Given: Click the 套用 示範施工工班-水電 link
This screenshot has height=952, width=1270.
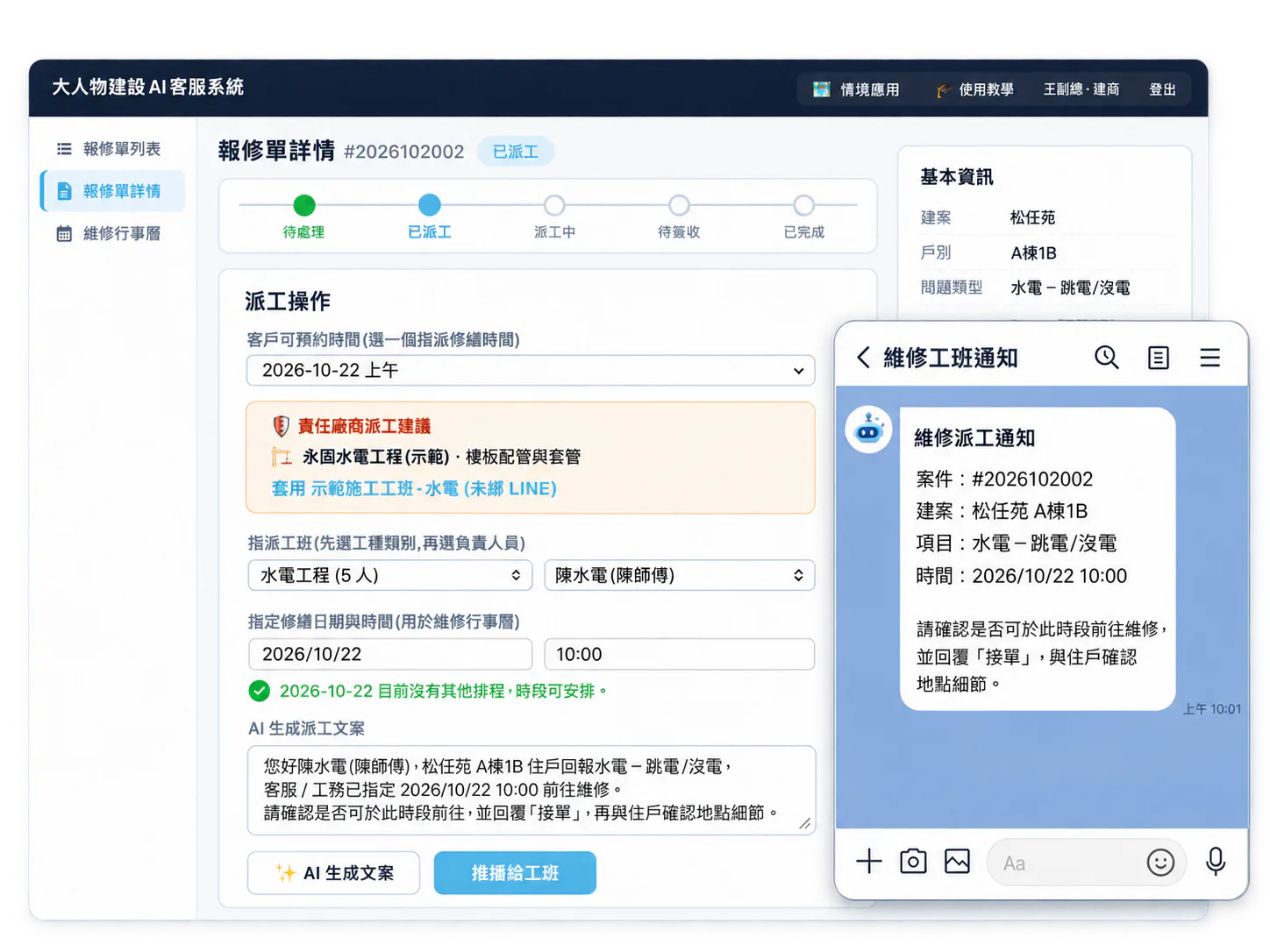Looking at the screenshot, I should [414, 488].
